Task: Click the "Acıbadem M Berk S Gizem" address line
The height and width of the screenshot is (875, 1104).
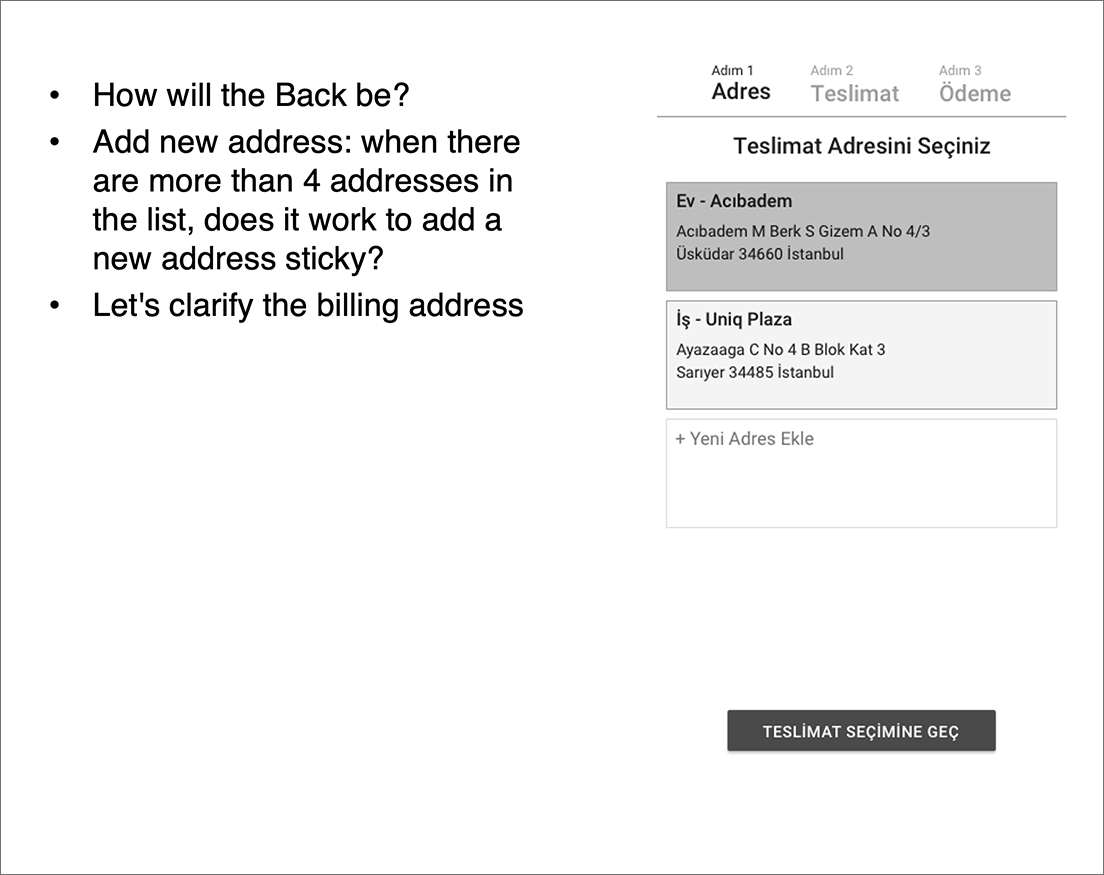Action: pos(802,231)
